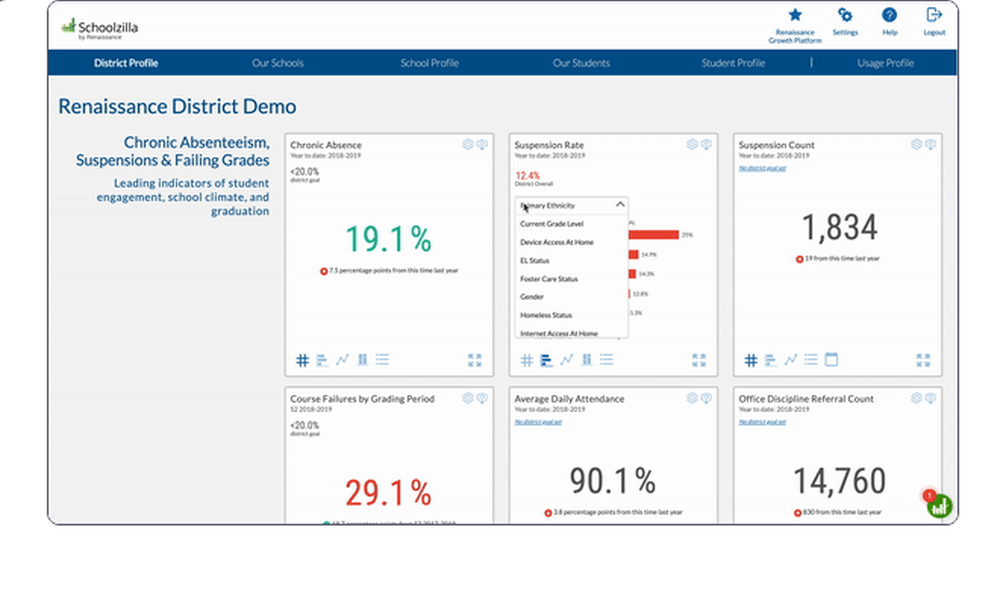Click the insight bulb icon on Suspension Count card
Image resolution: width=1000 pixels, height=616 pixels.
tap(931, 145)
